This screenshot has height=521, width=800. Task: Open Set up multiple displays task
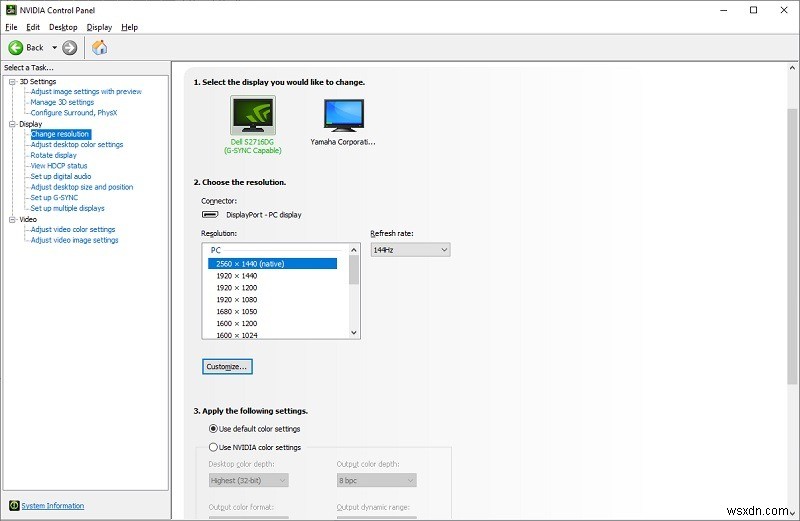67,208
